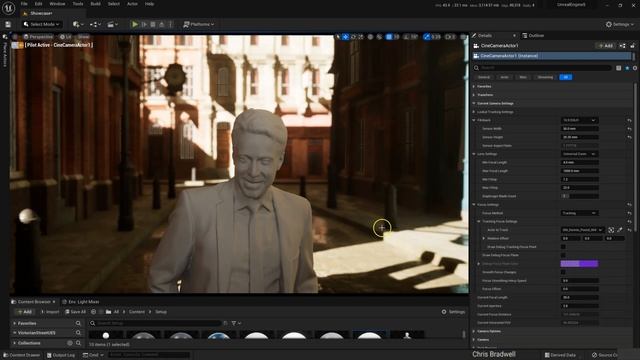Open the Perspective viewport dropdown
This screenshot has width=640, height=360.
coord(38,37)
